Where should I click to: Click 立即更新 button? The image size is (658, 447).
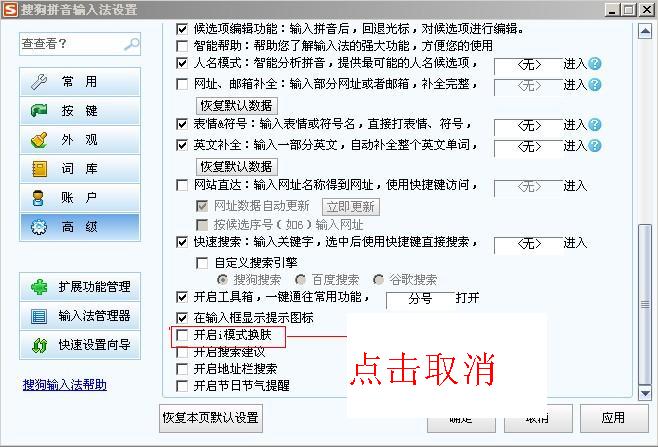pos(351,207)
